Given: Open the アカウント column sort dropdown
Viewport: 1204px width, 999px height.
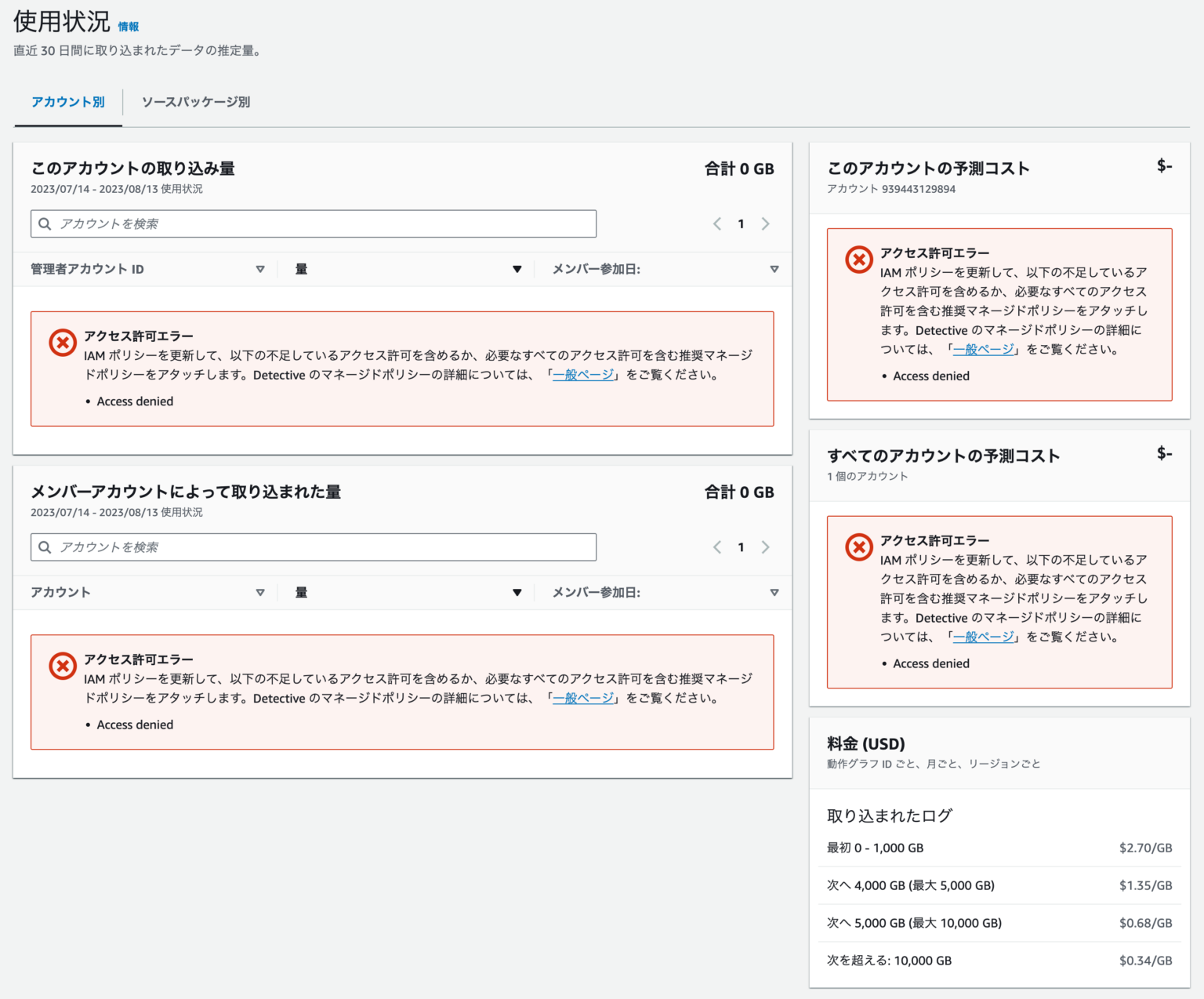Looking at the screenshot, I should [x=261, y=593].
